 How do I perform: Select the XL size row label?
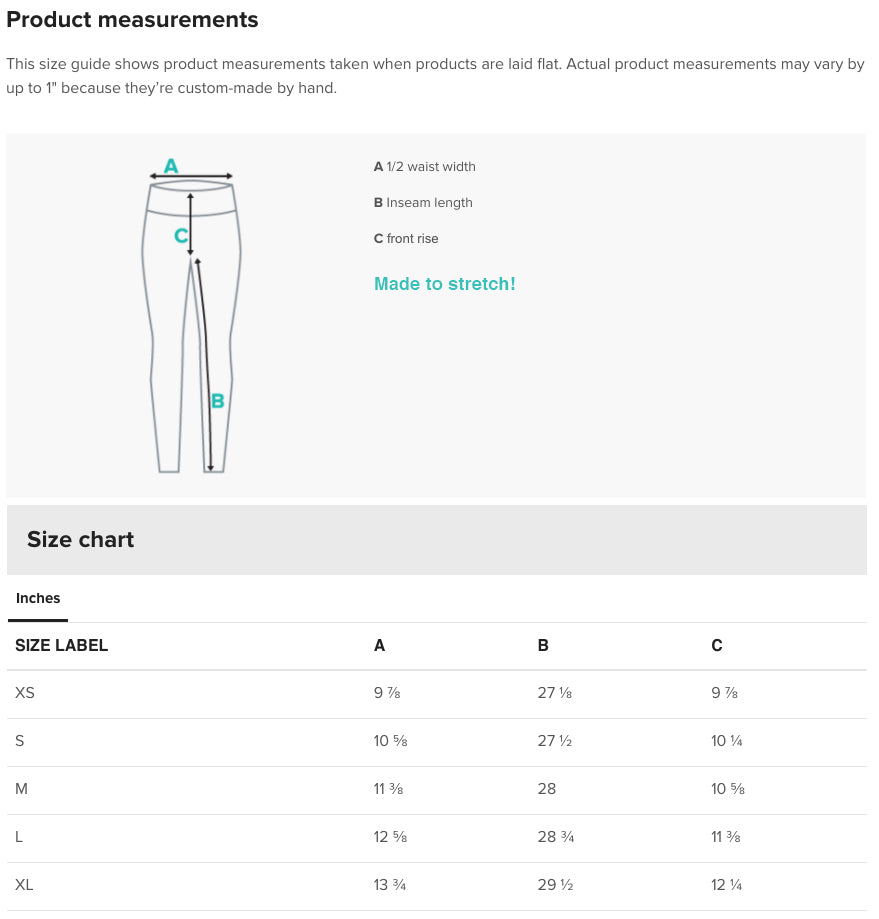(x=24, y=885)
